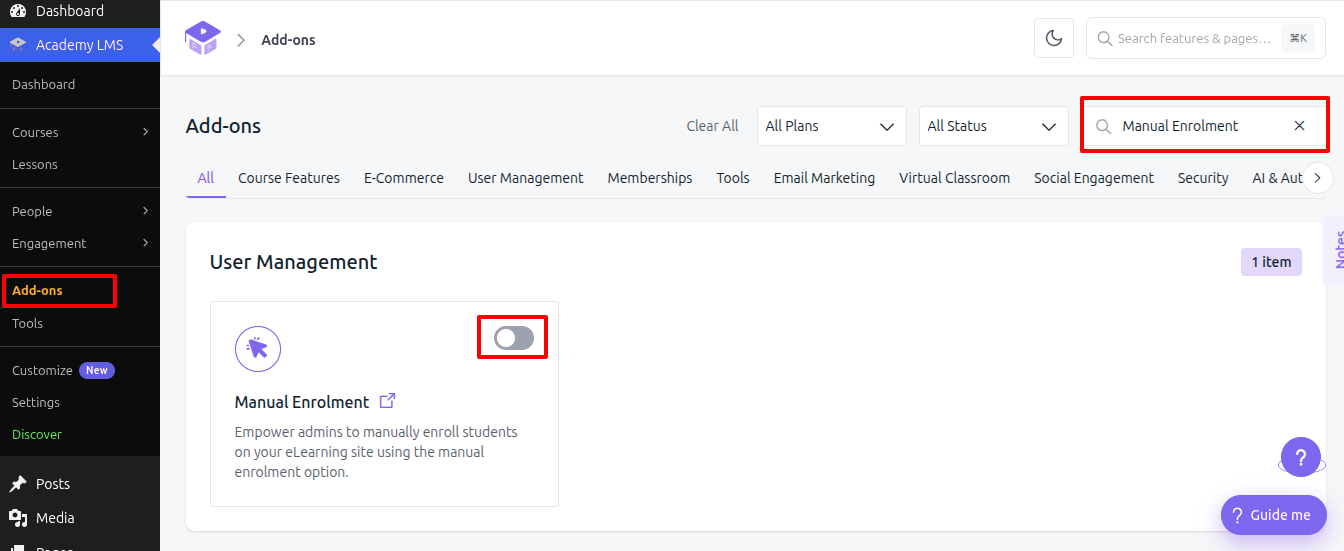Open the All Plans dropdown

click(x=832, y=126)
